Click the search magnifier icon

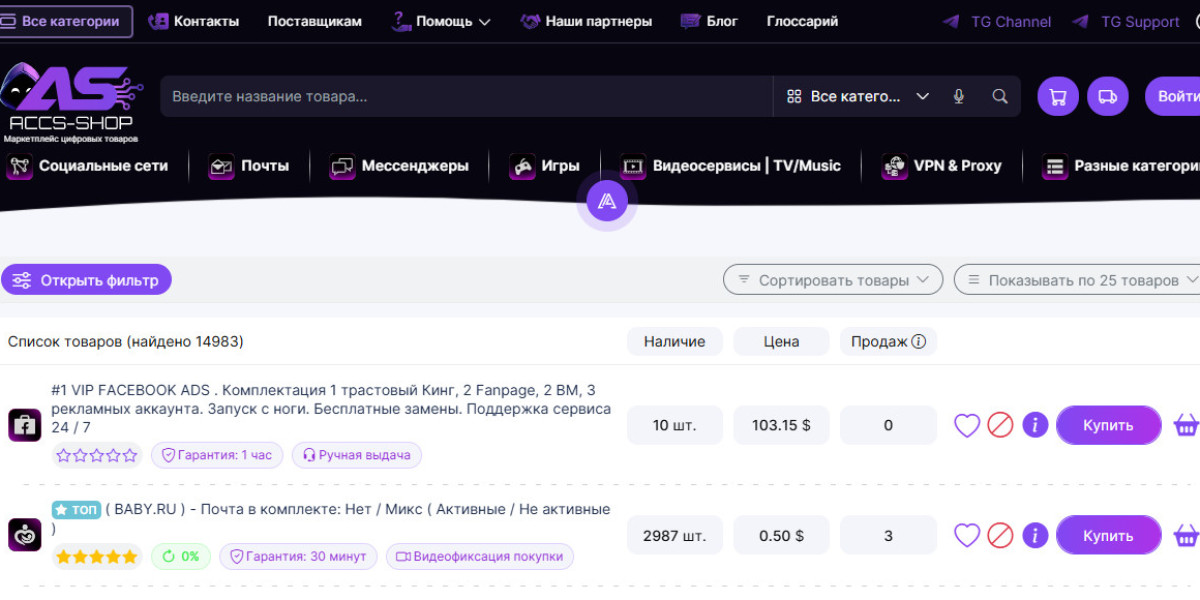coord(1000,97)
